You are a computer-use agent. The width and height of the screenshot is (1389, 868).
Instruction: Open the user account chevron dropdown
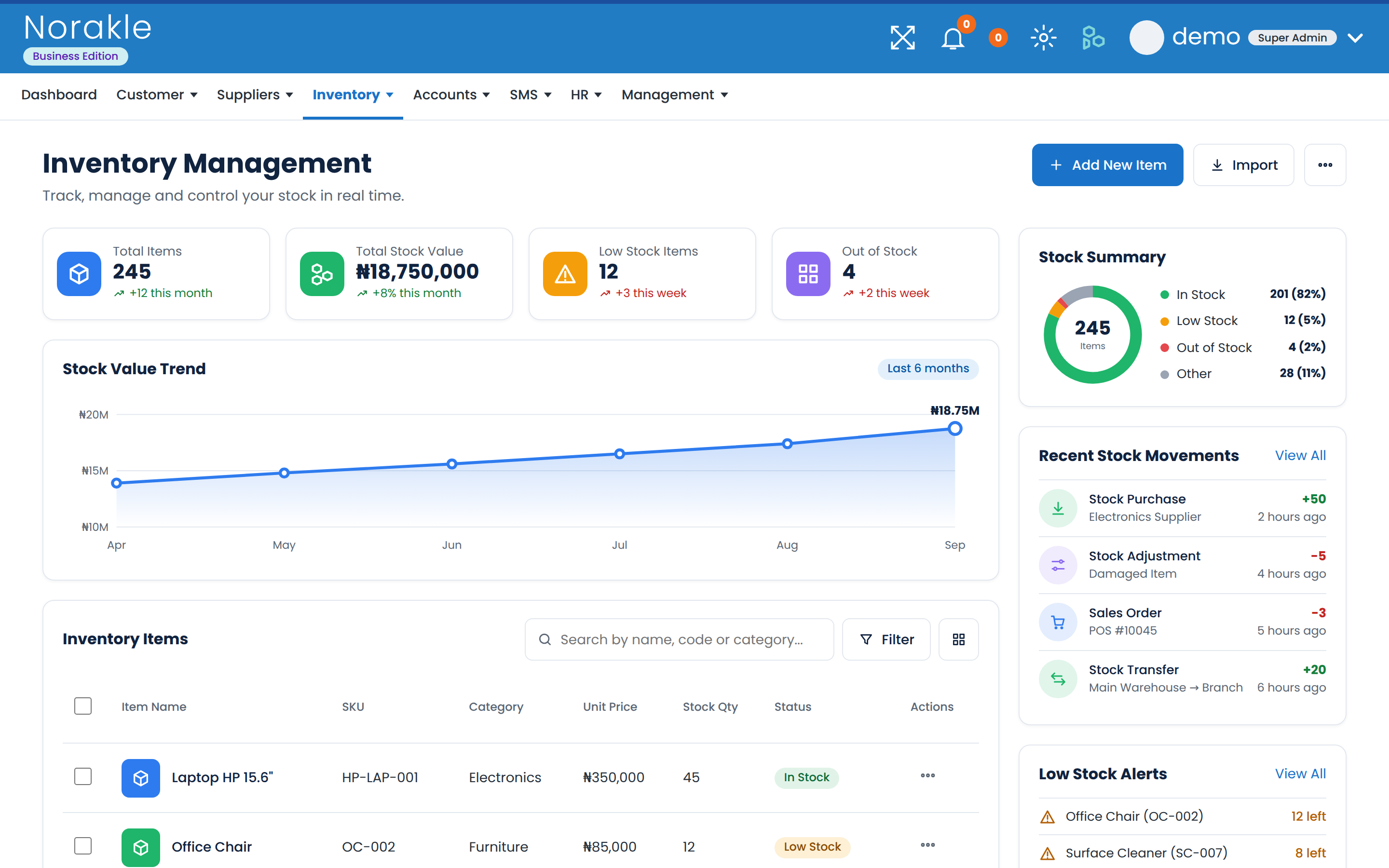coord(1355,38)
